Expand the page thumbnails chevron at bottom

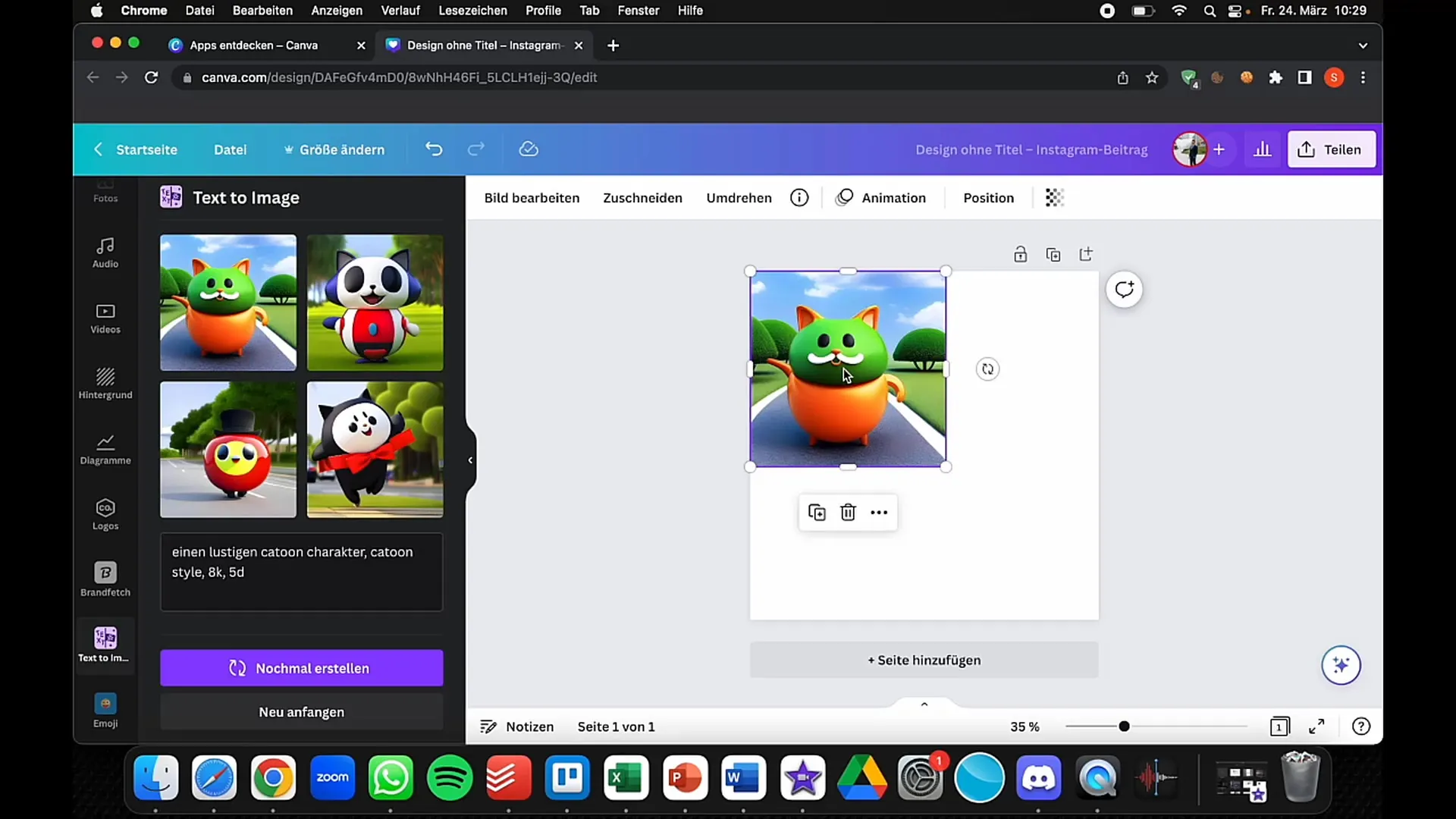coord(924,704)
